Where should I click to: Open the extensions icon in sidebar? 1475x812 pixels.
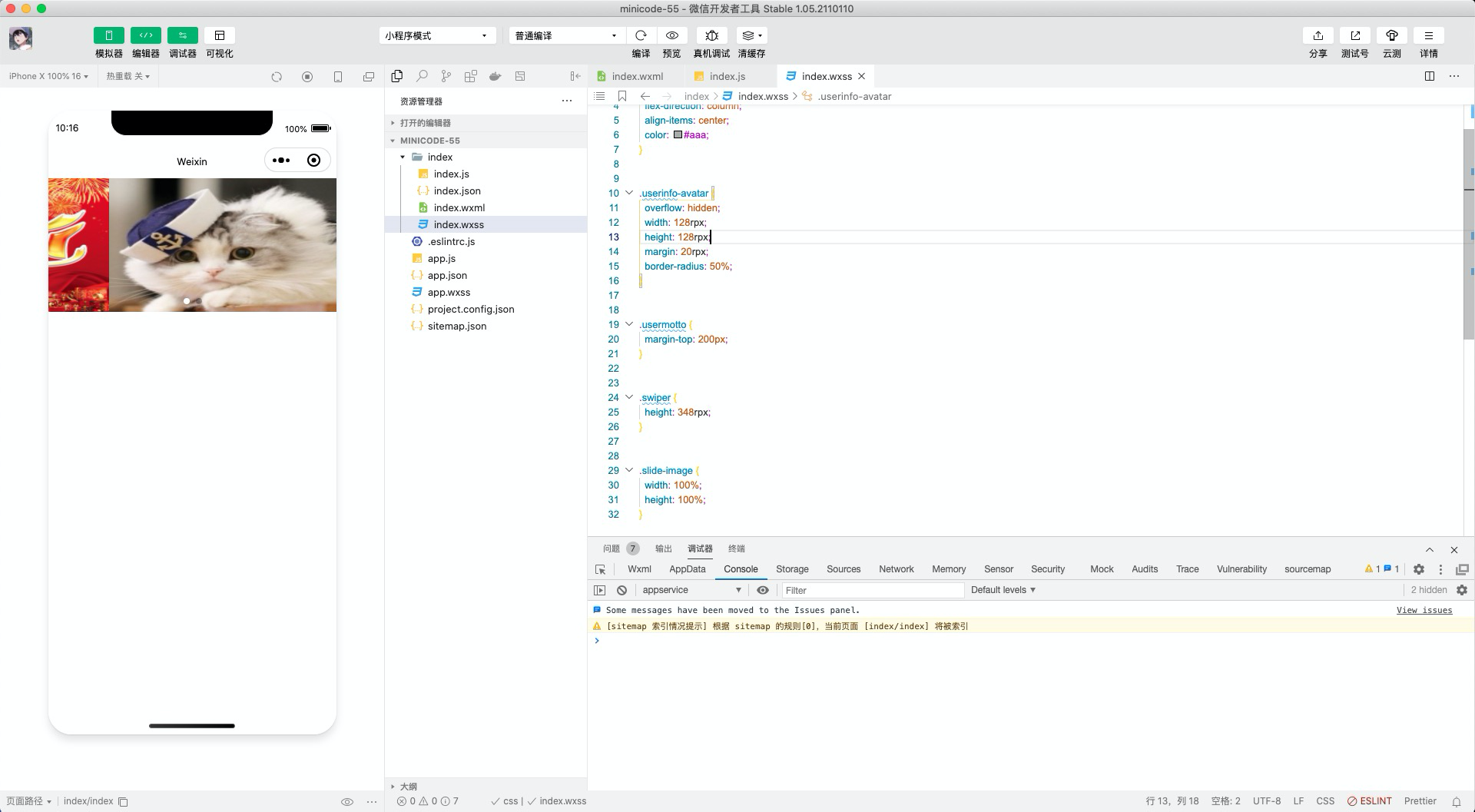tap(471, 76)
